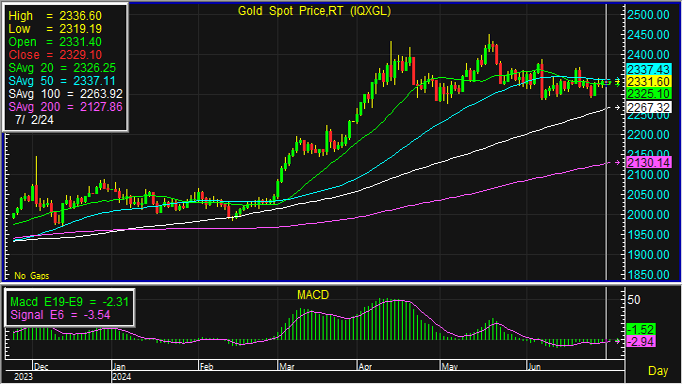Click the cyan 2337.43 price label
Screen dimensions: 683x385
tap(649, 69)
